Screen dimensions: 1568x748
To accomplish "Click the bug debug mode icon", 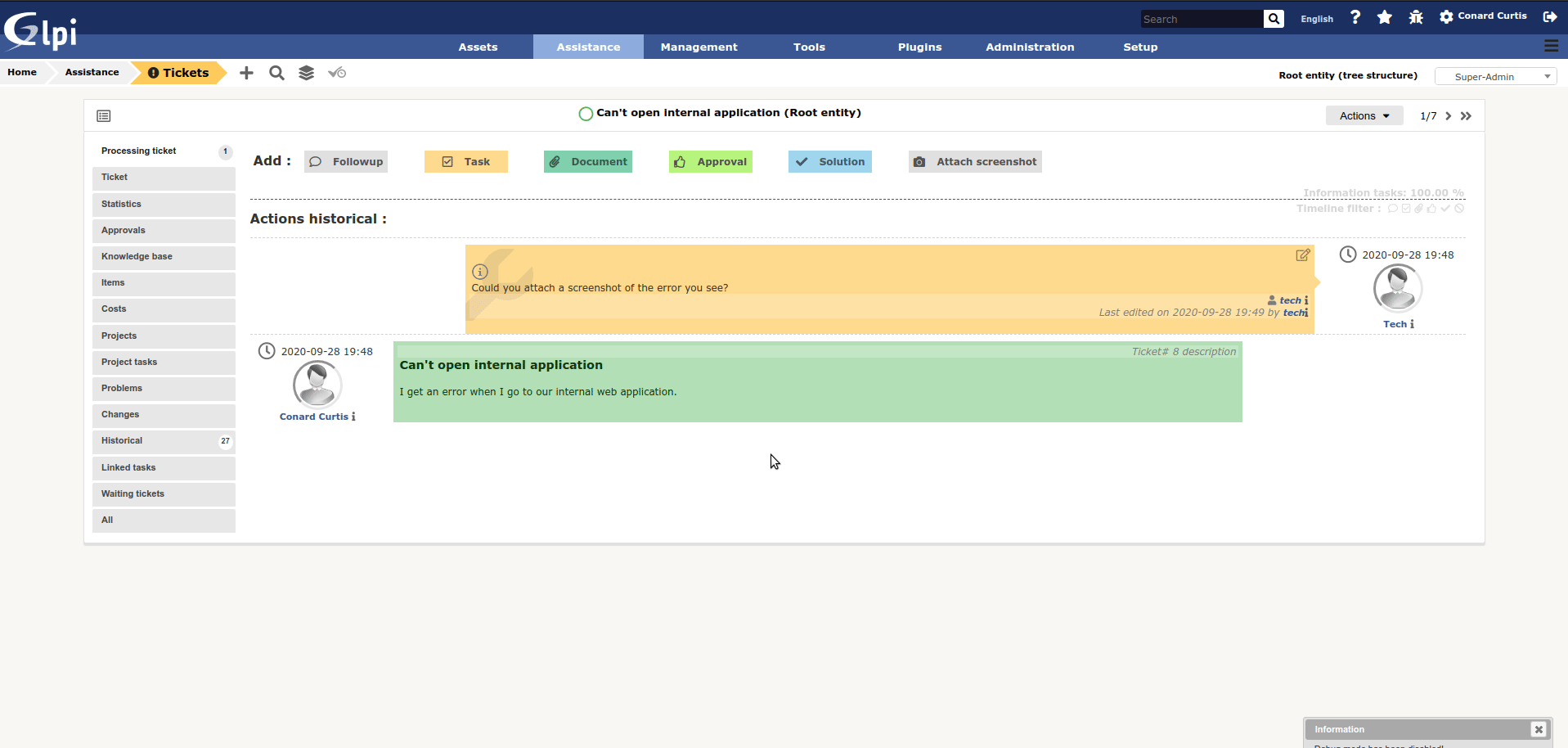I will [x=1416, y=17].
